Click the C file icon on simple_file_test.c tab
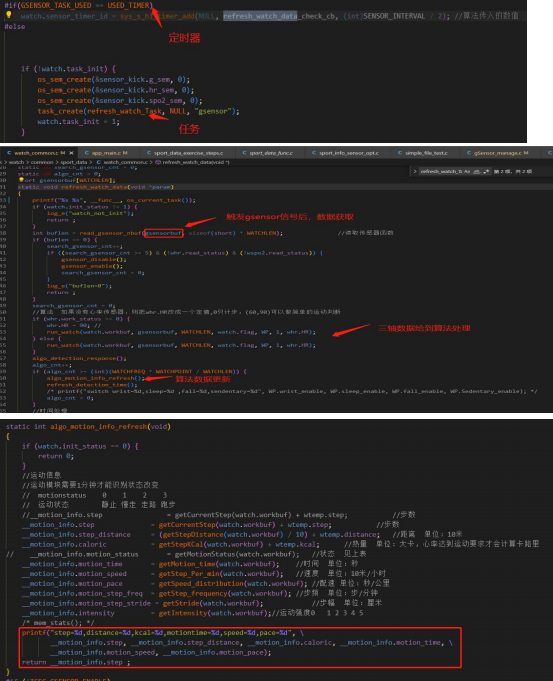Viewport: 553px width, 681px height. [400, 153]
